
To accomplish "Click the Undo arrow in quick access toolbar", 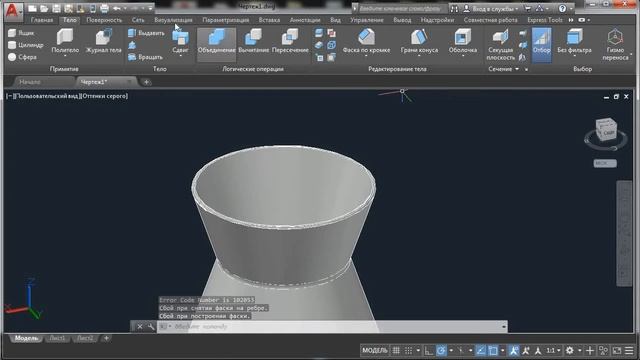I will pyautogui.click(x=117, y=8).
